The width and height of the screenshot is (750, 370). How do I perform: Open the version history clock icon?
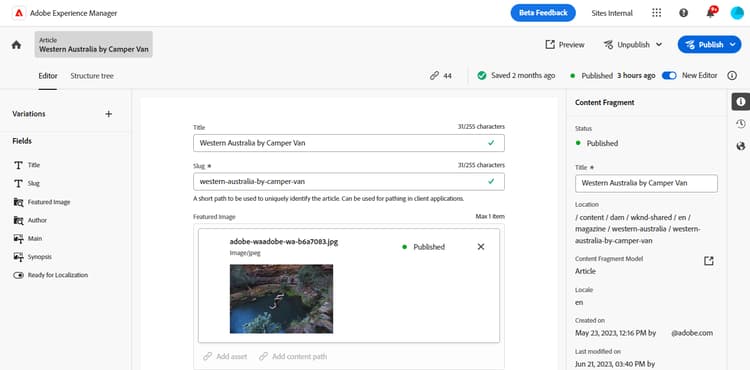pos(741,124)
